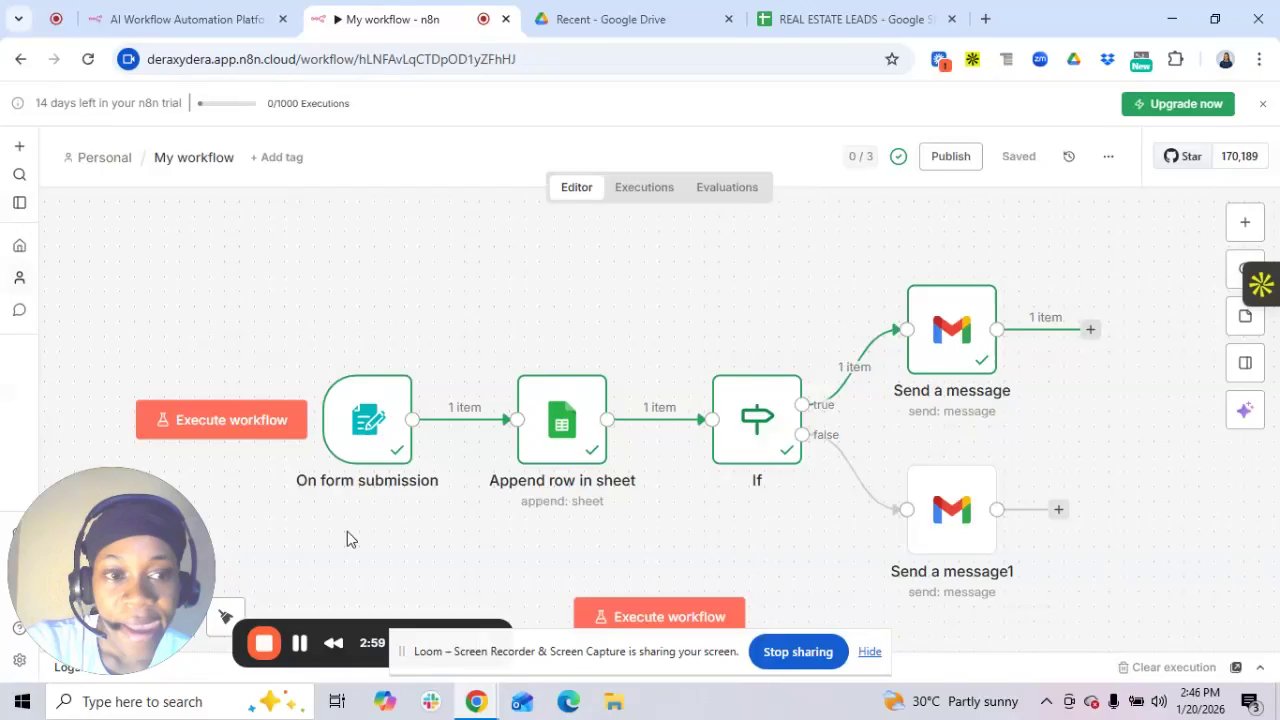Switch to the Executions tab
The height and width of the screenshot is (720, 1280).
click(x=644, y=187)
